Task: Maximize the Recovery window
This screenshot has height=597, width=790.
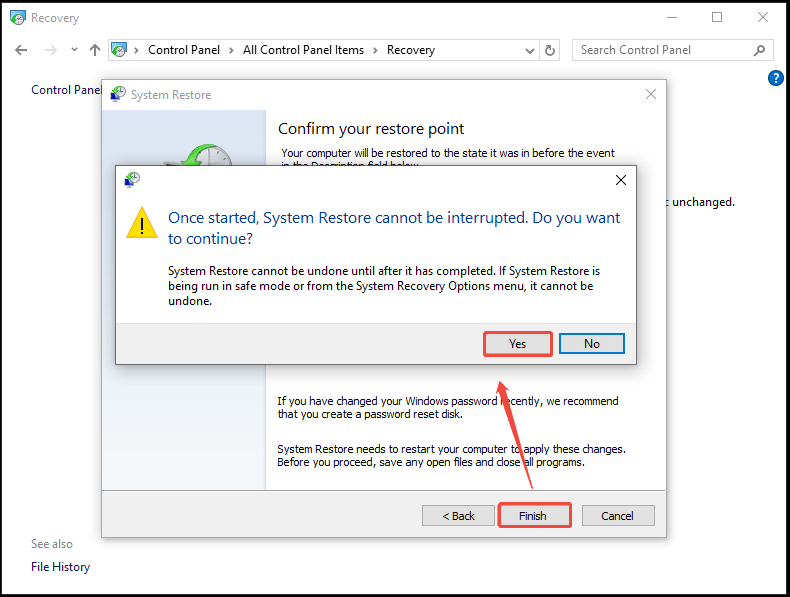Action: pos(716,17)
